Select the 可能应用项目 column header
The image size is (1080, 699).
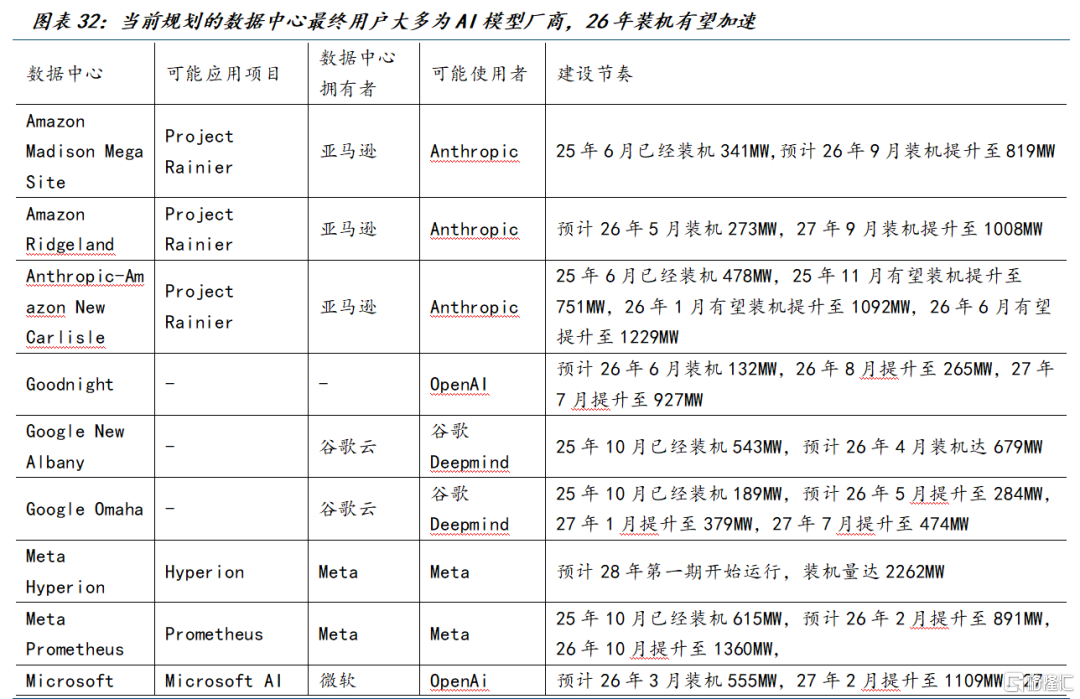[x=223, y=74]
